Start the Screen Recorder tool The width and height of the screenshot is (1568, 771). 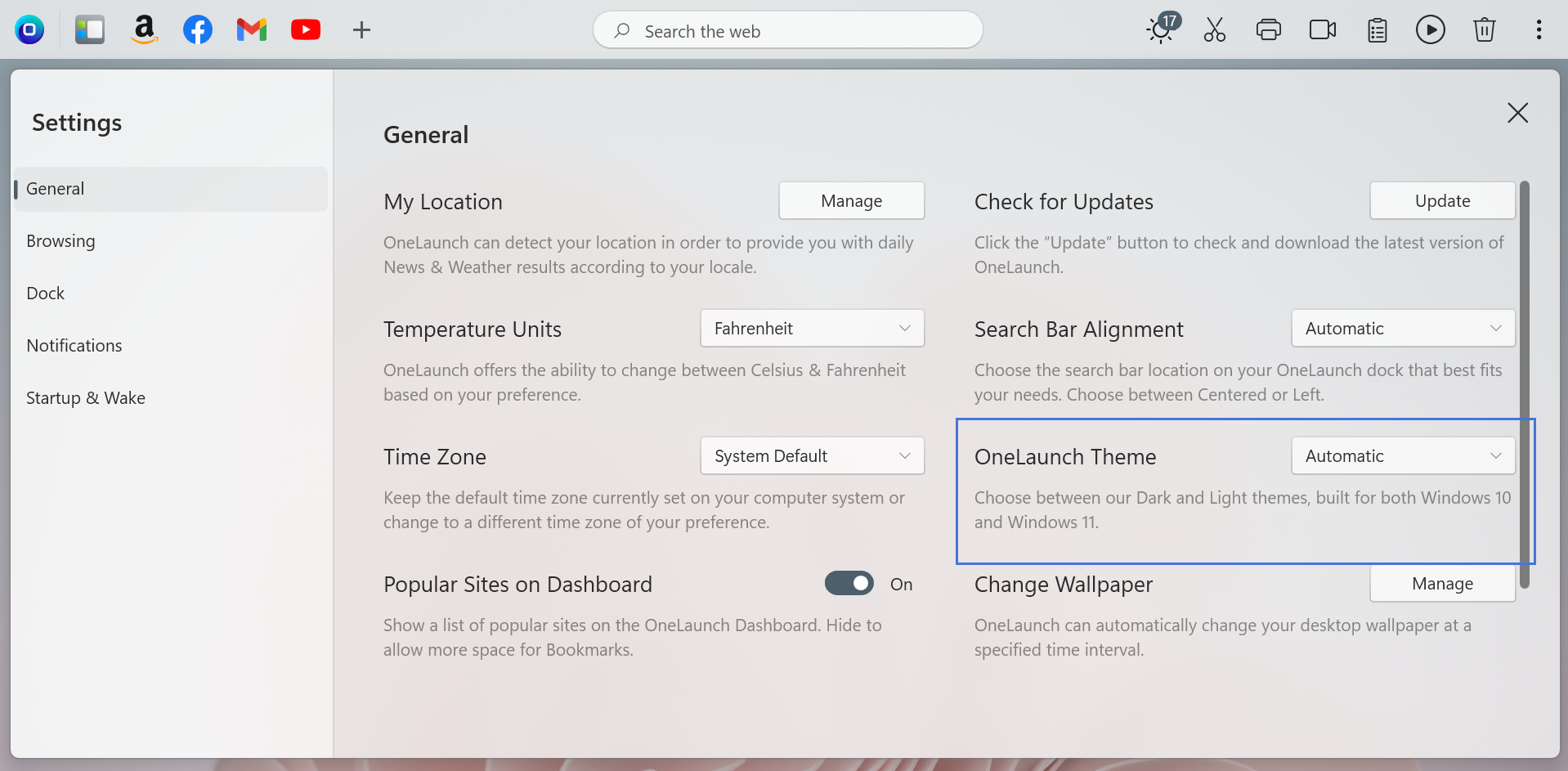click(x=1323, y=29)
